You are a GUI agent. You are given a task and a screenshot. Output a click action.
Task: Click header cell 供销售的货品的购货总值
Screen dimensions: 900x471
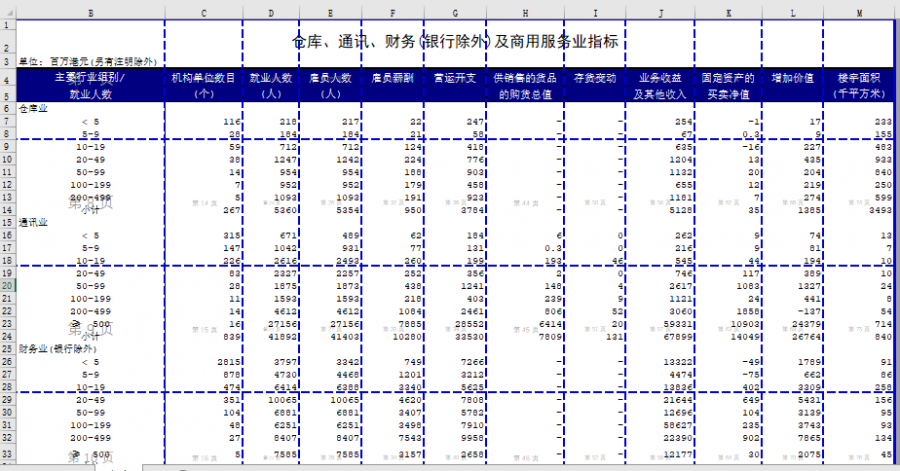tap(525, 85)
